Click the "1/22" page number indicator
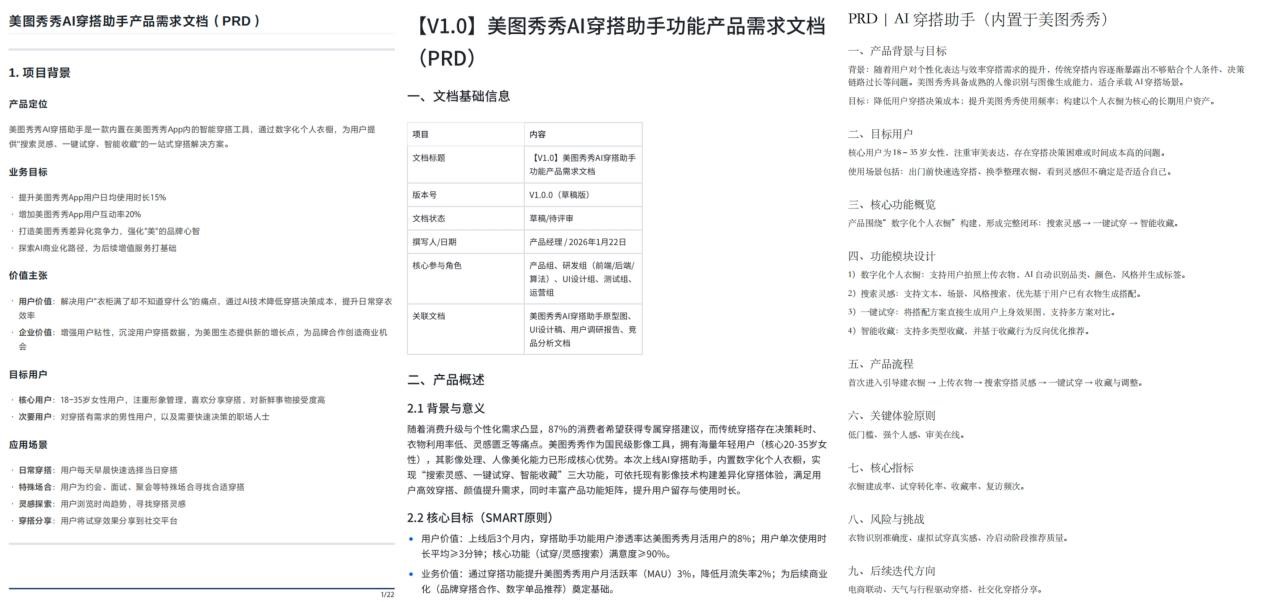Image resolution: width=1264 pixels, height=602 pixels. [387, 595]
